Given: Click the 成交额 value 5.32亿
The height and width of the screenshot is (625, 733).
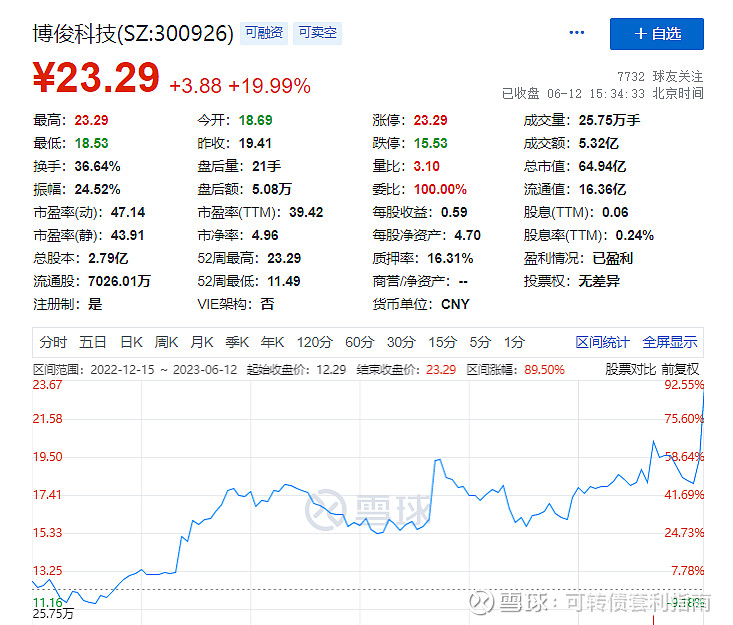Looking at the screenshot, I should [x=598, y=143].
